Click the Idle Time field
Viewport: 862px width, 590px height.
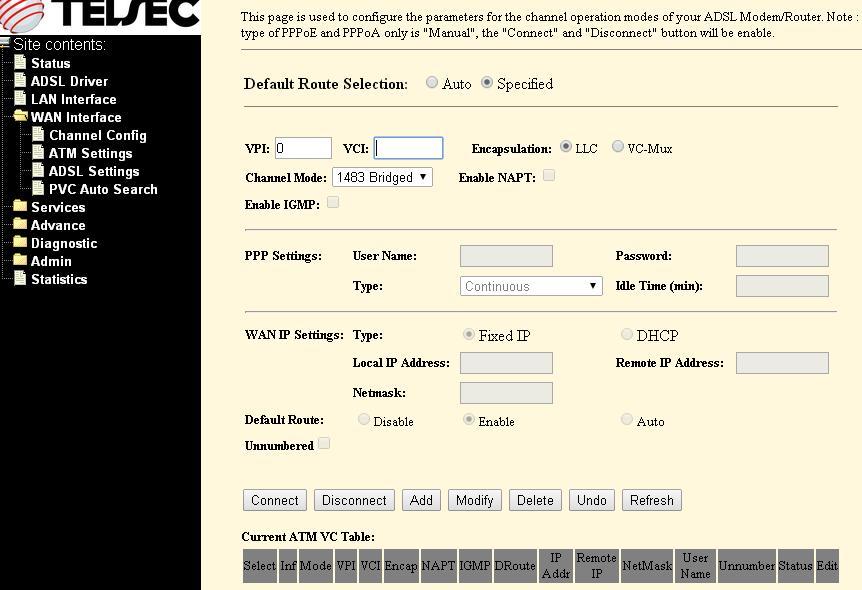click(782, 286)
